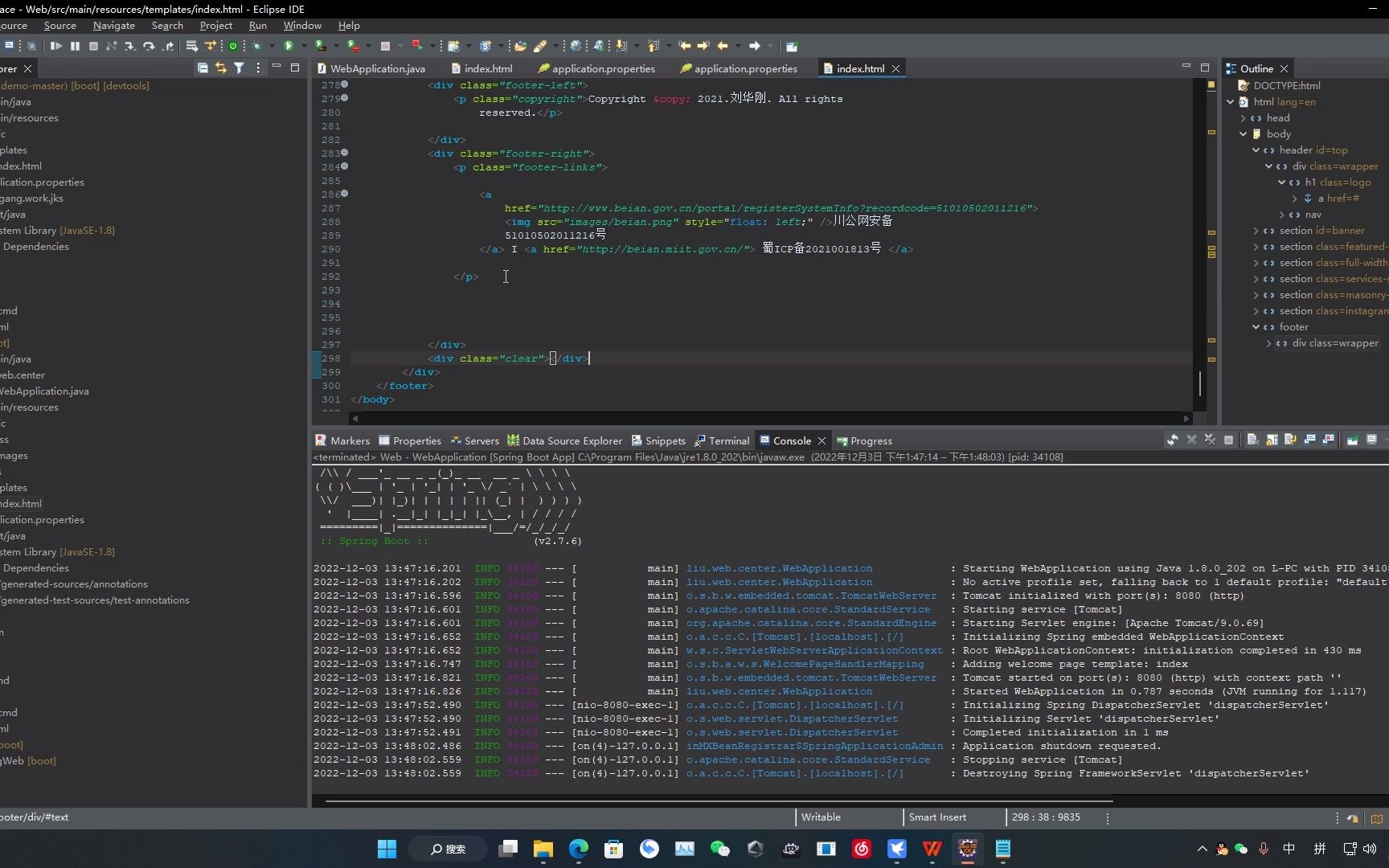
Task: Click Smart Insert in status bar
Action: (937, 817)
